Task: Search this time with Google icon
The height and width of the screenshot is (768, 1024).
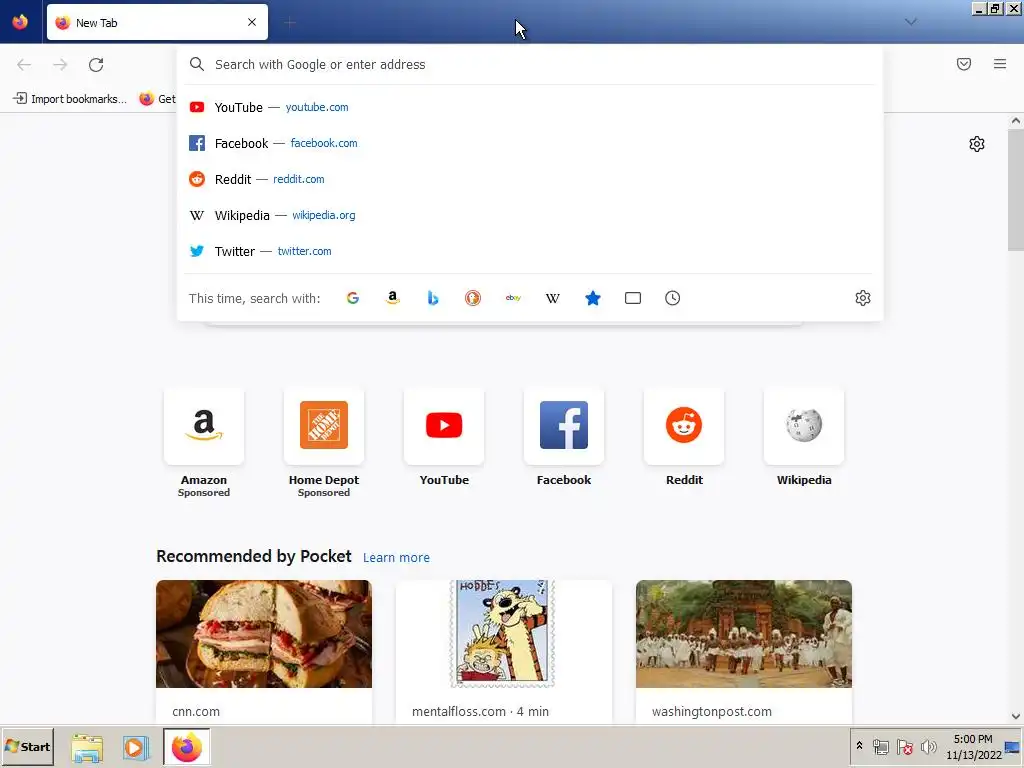Action: 353,298
